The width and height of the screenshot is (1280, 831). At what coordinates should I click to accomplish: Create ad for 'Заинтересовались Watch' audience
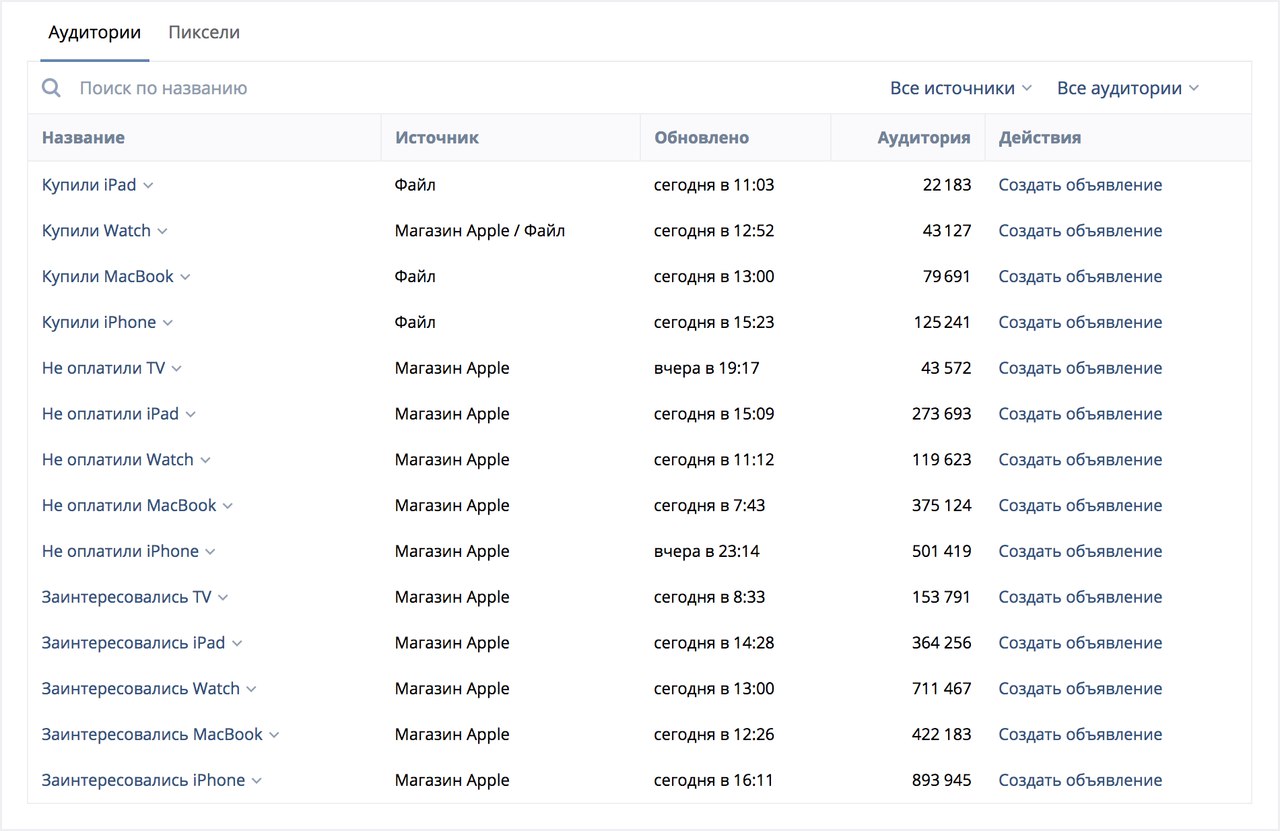click(1080, 689)
